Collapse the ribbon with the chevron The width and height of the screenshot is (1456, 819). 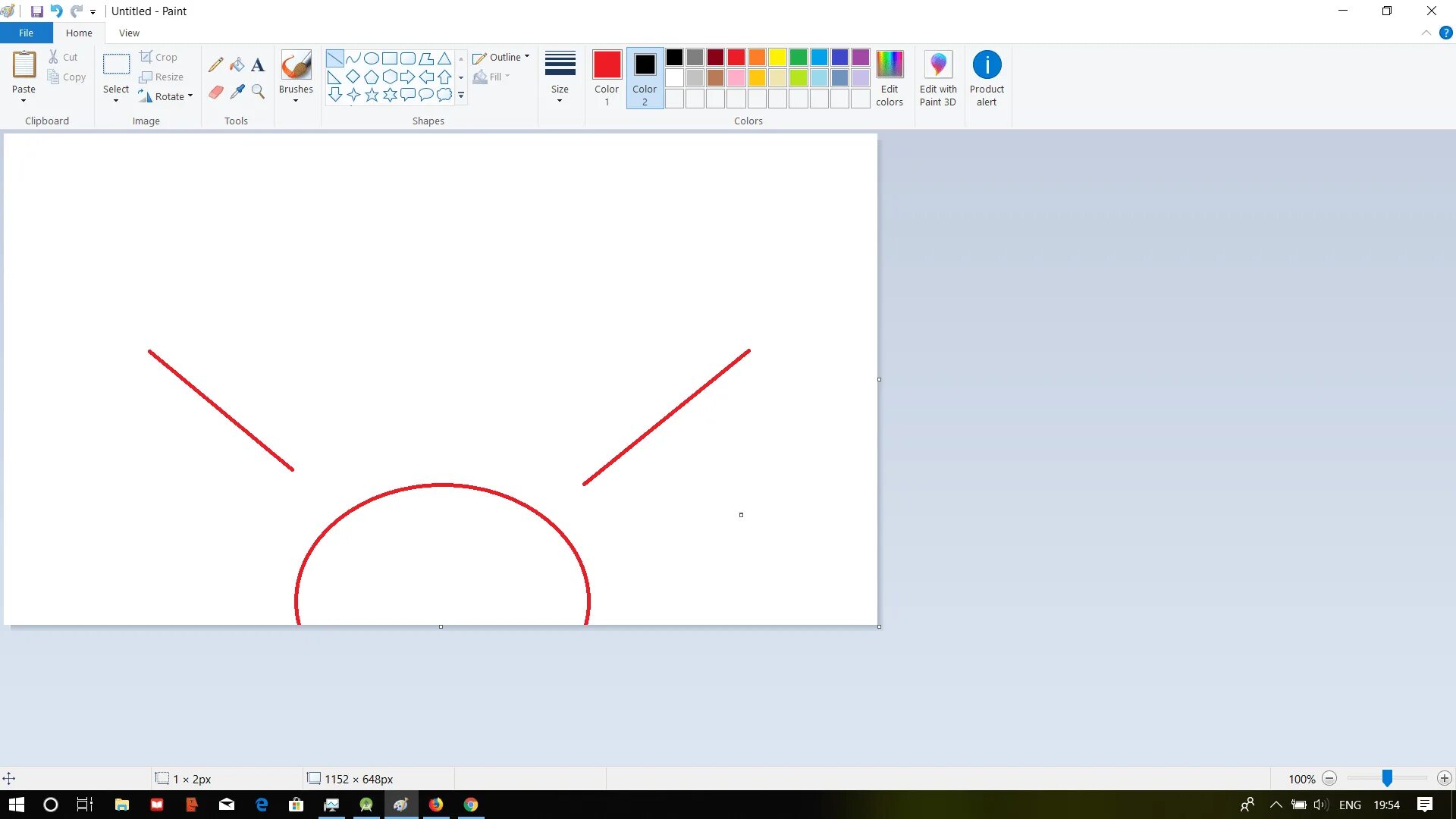(x=1426, y=33)
